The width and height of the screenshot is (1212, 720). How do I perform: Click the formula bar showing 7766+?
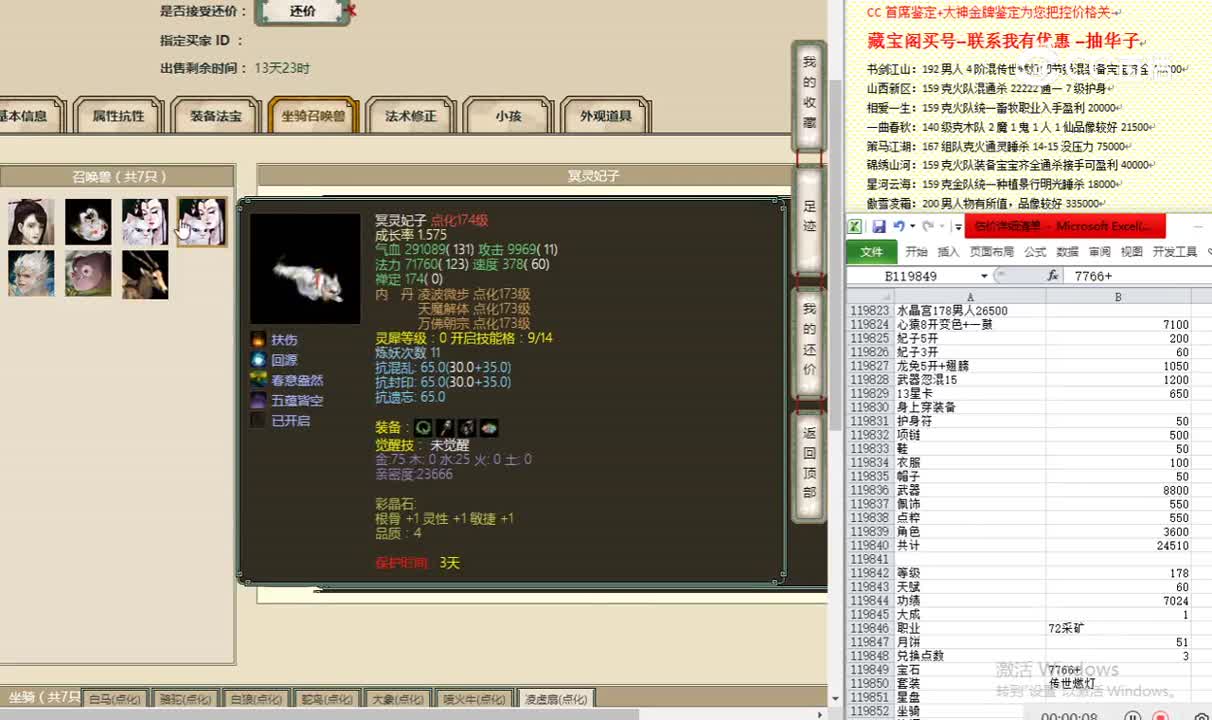point(1137,276)
